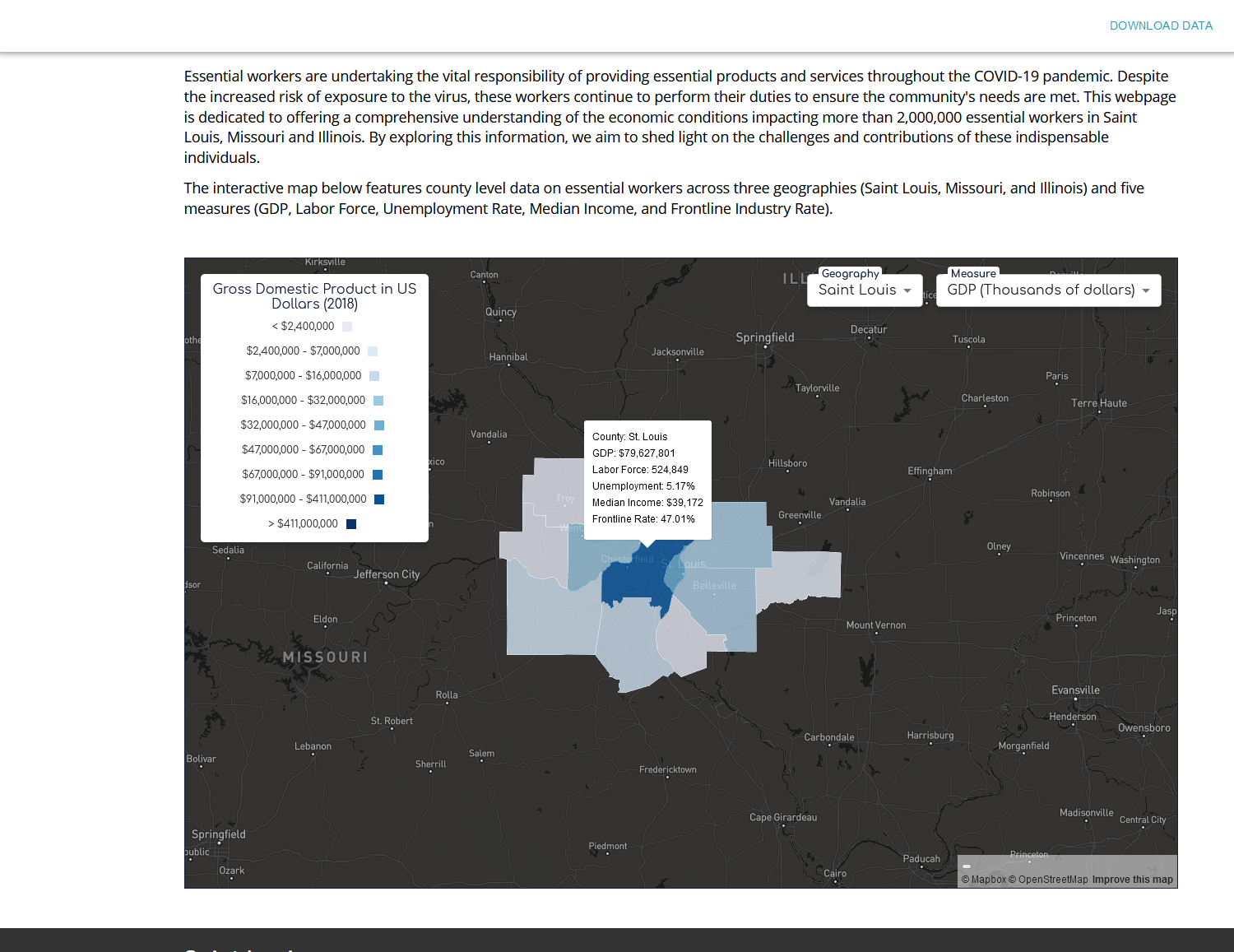The width and height of the screenshot is (1234, 952).
Task: Click the $2,400,000 - $7,000,000 legend swatch
Action: (373, 351)
